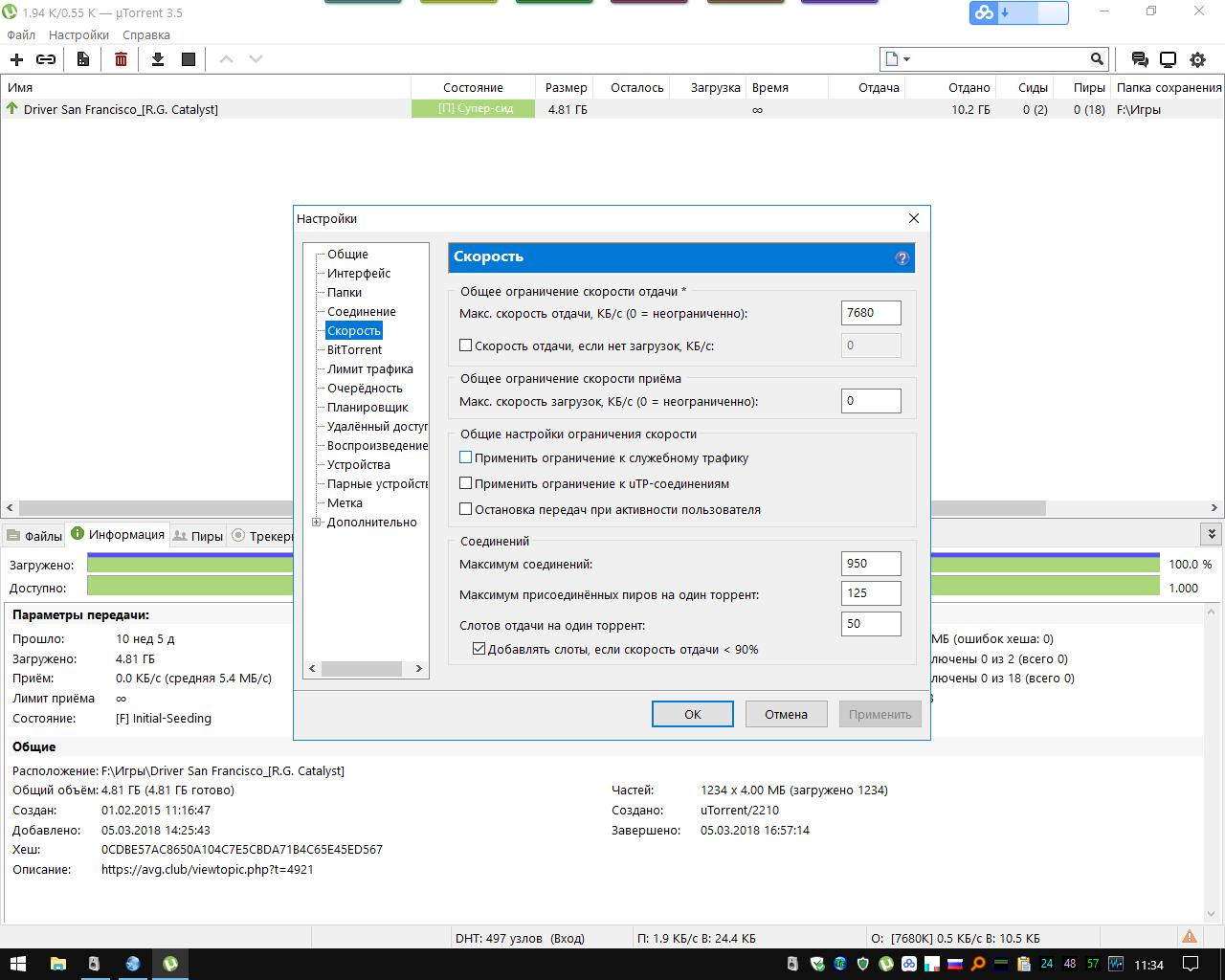This screenshot has width=1225, height=980.
Task: Switch to the Файлы tab
Action: 33,536
